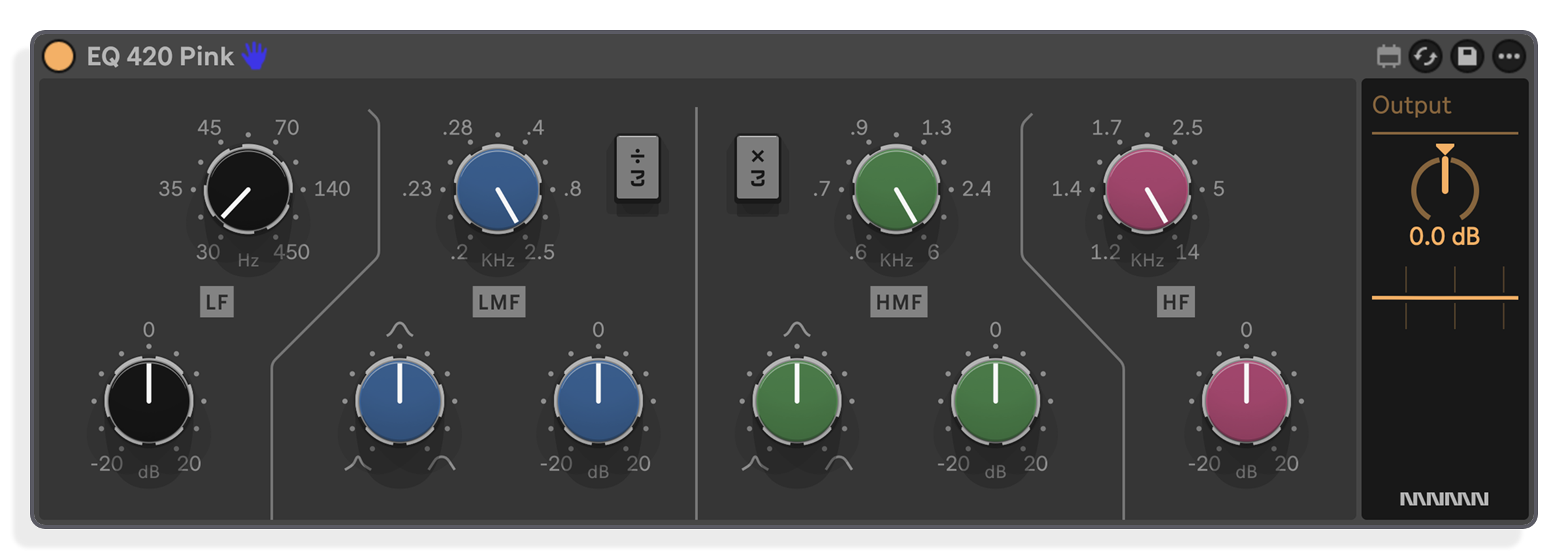Click the blue LMF frequency knob
Image resolution: width=1568 pixels, height=559 pixels.
[x=498, y=189]
